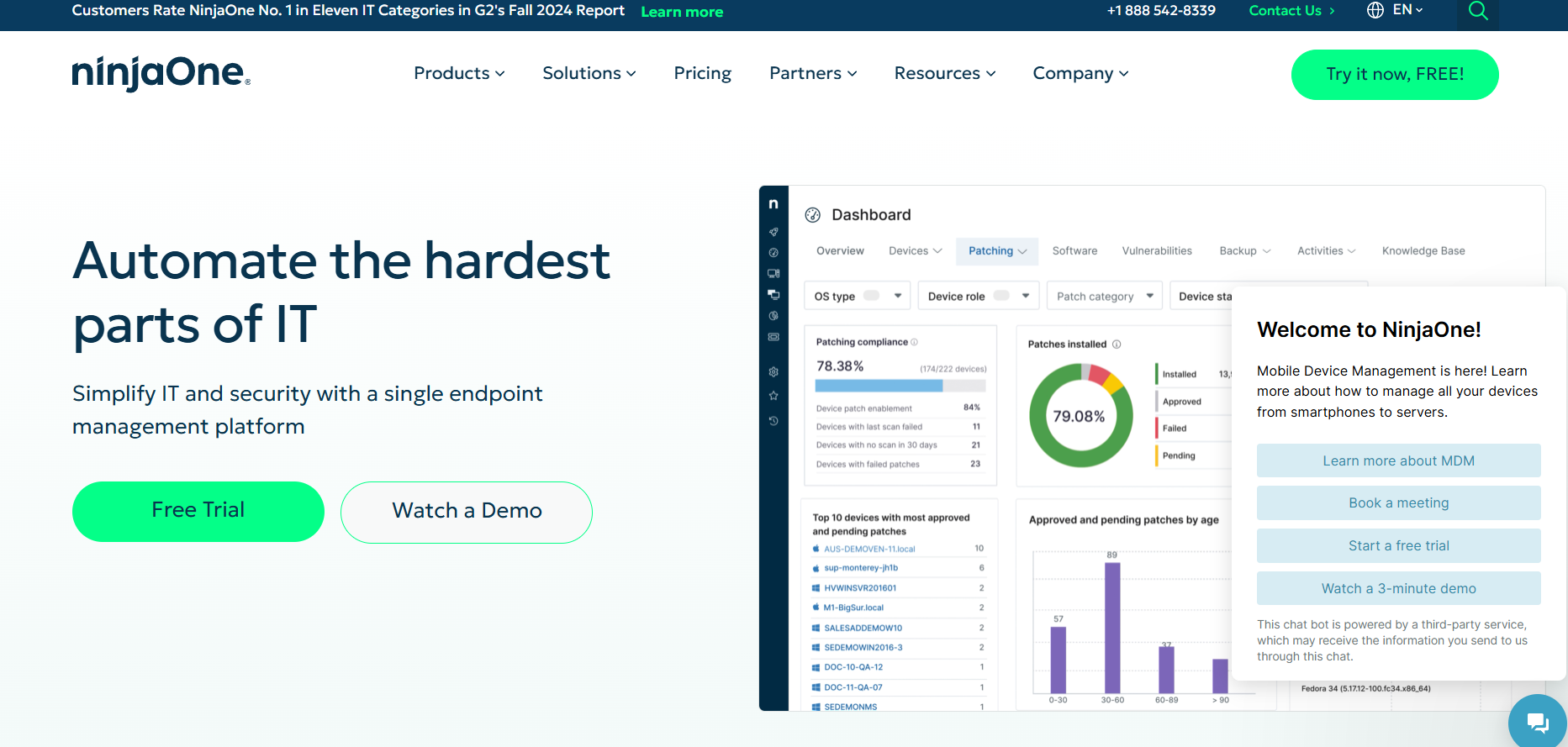Click the speedometer icon beside Dashboard title

pos(812,215)
